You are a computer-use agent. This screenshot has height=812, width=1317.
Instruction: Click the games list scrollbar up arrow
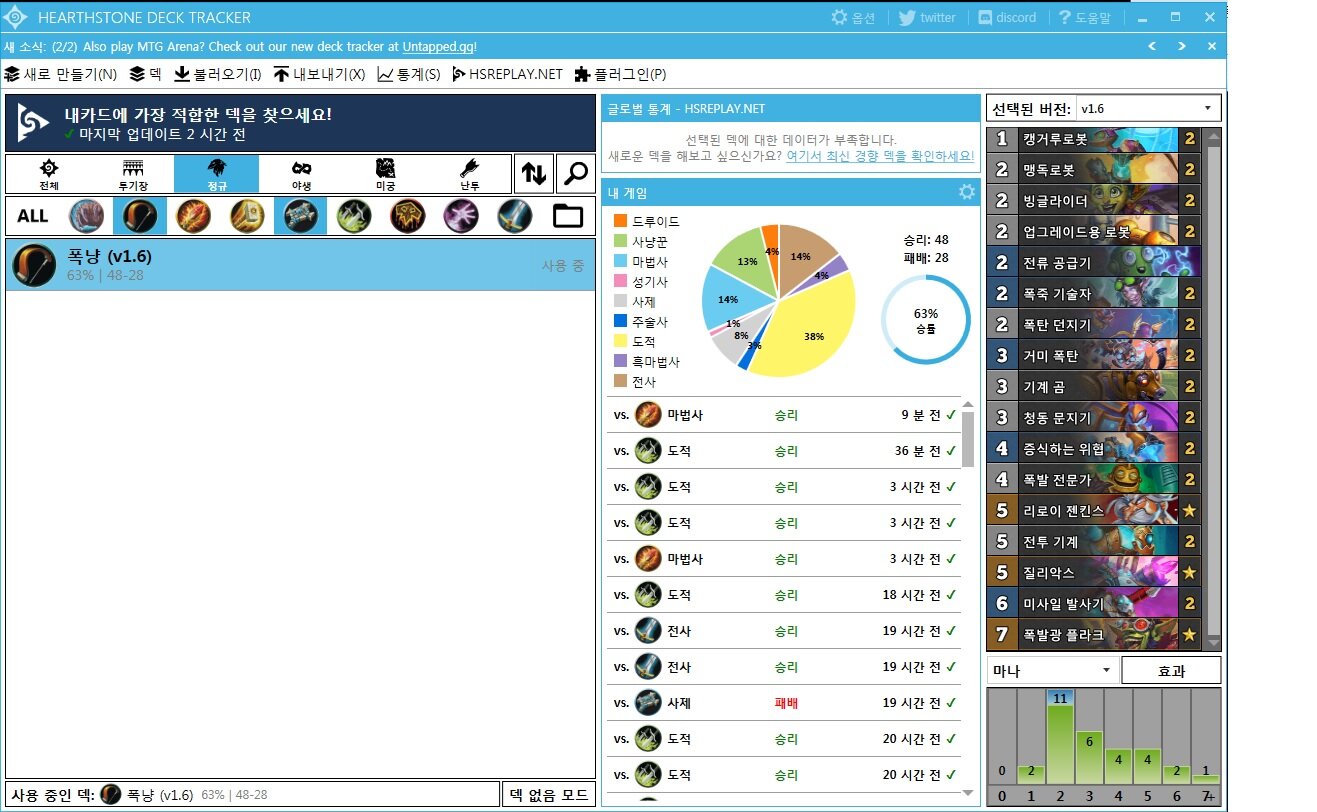967,403
